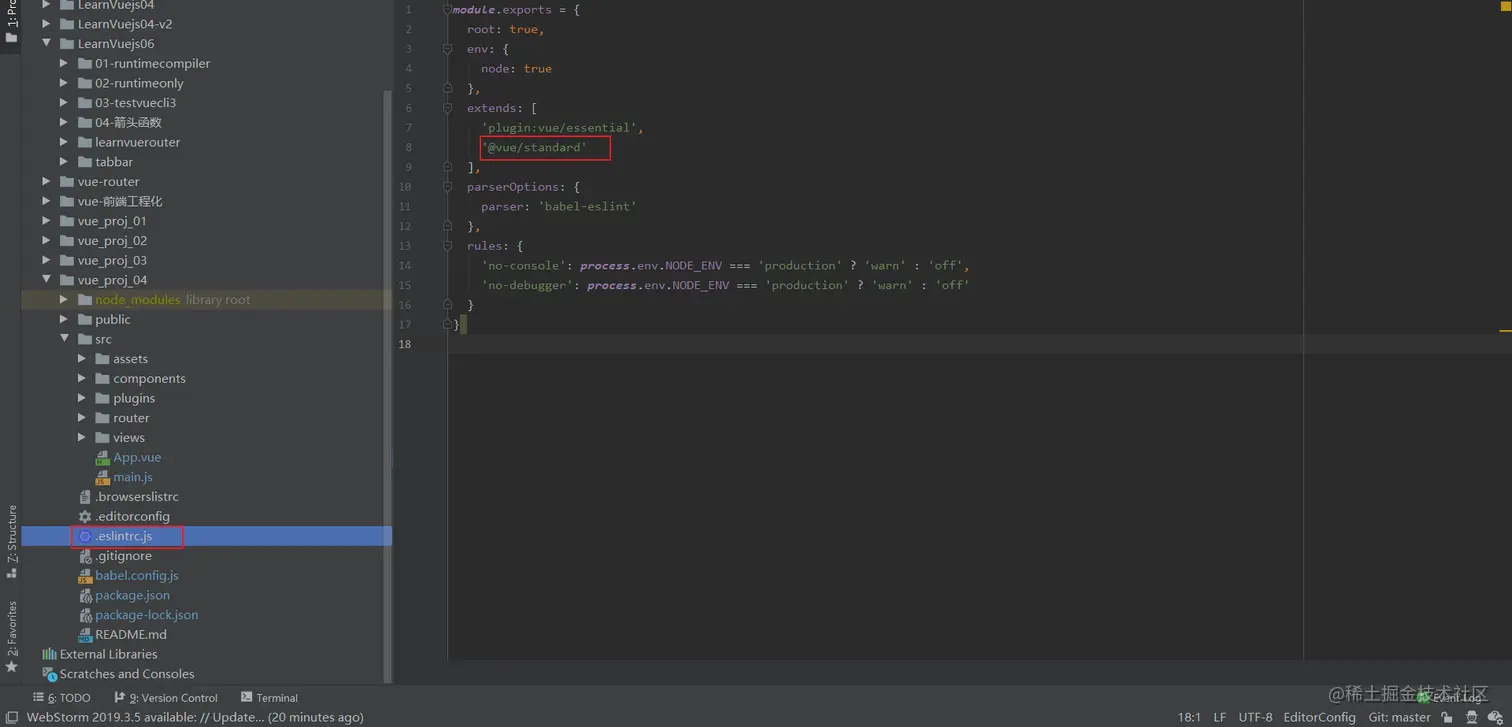
Task: Change the LF line separator
Action: pyautogui.click(x=1220, y=717)
